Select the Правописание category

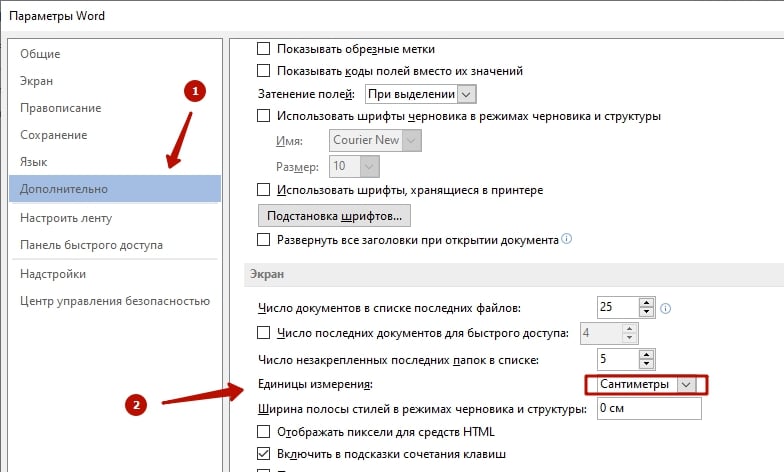pos(60,108)
